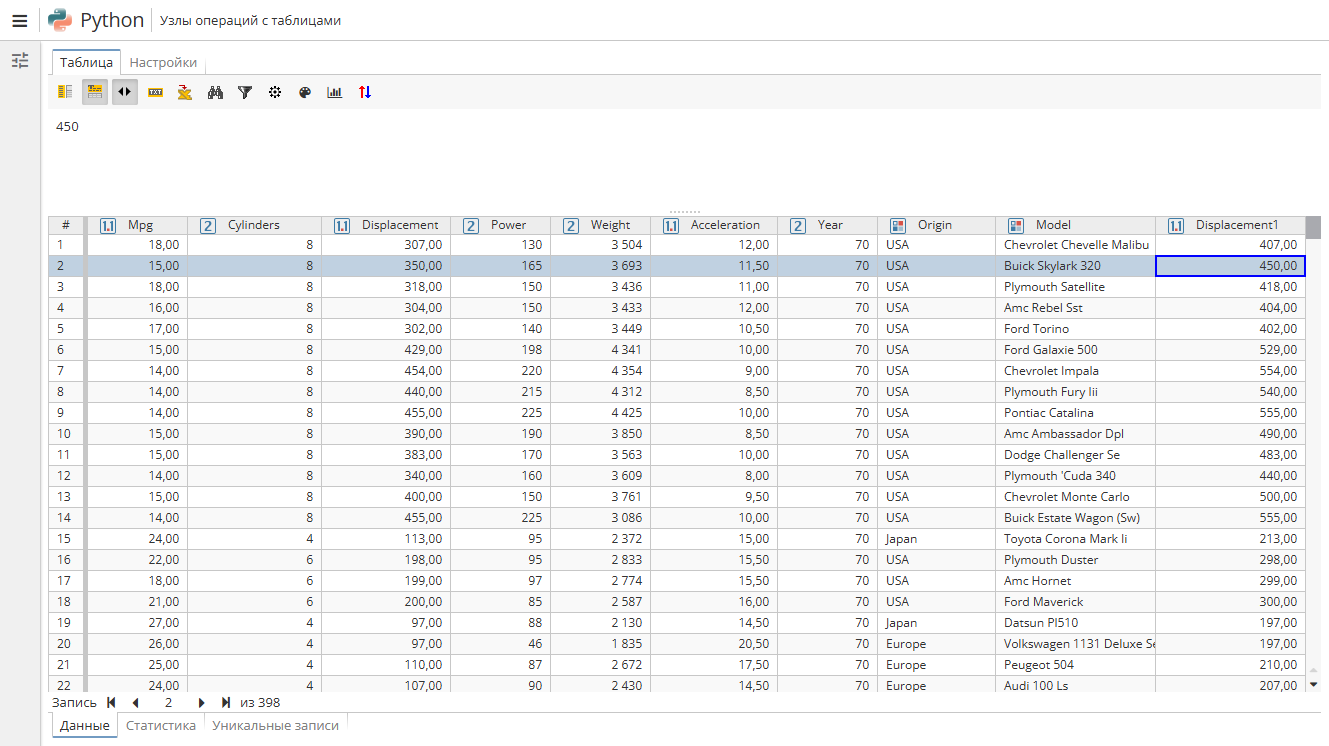Jump to the last record using navigation arrows

(x=225, y=702)
